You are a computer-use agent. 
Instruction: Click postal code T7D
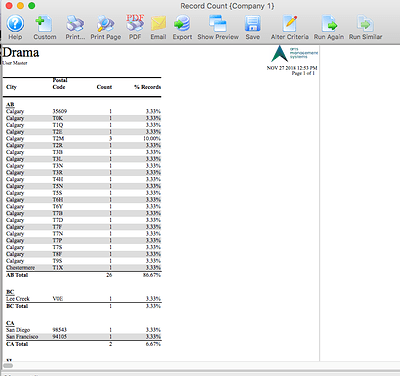58,220
